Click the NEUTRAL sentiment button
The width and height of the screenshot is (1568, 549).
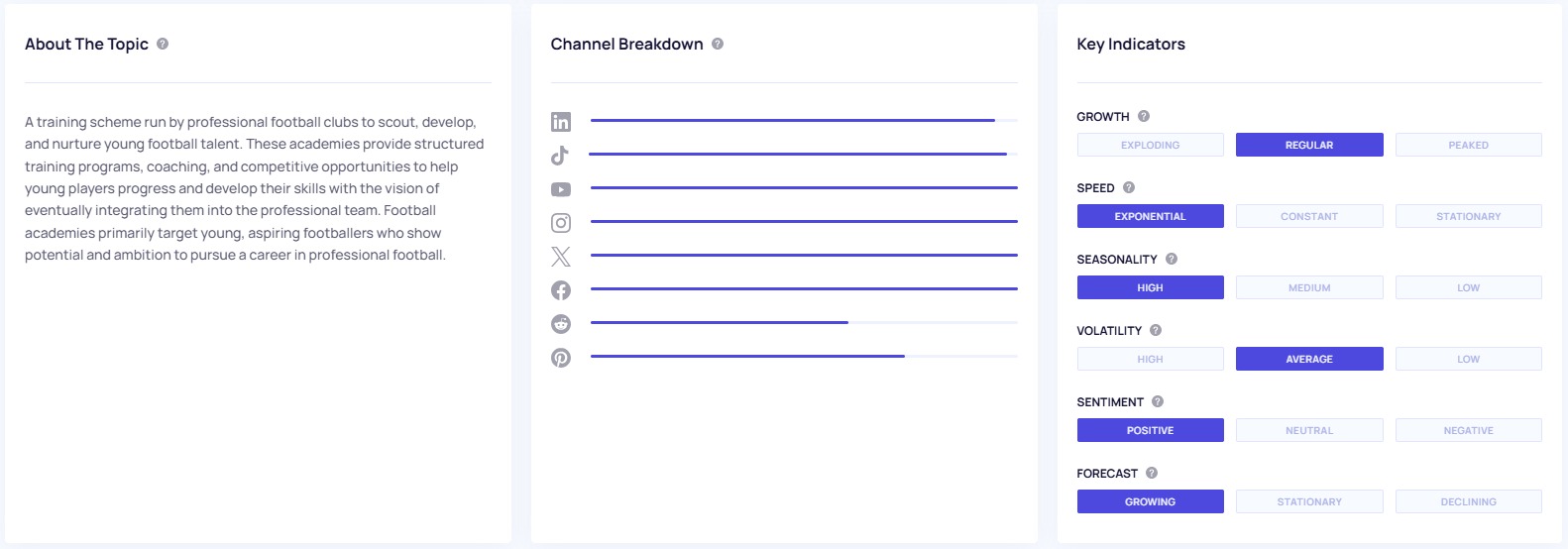click(x=1308, y=430)
